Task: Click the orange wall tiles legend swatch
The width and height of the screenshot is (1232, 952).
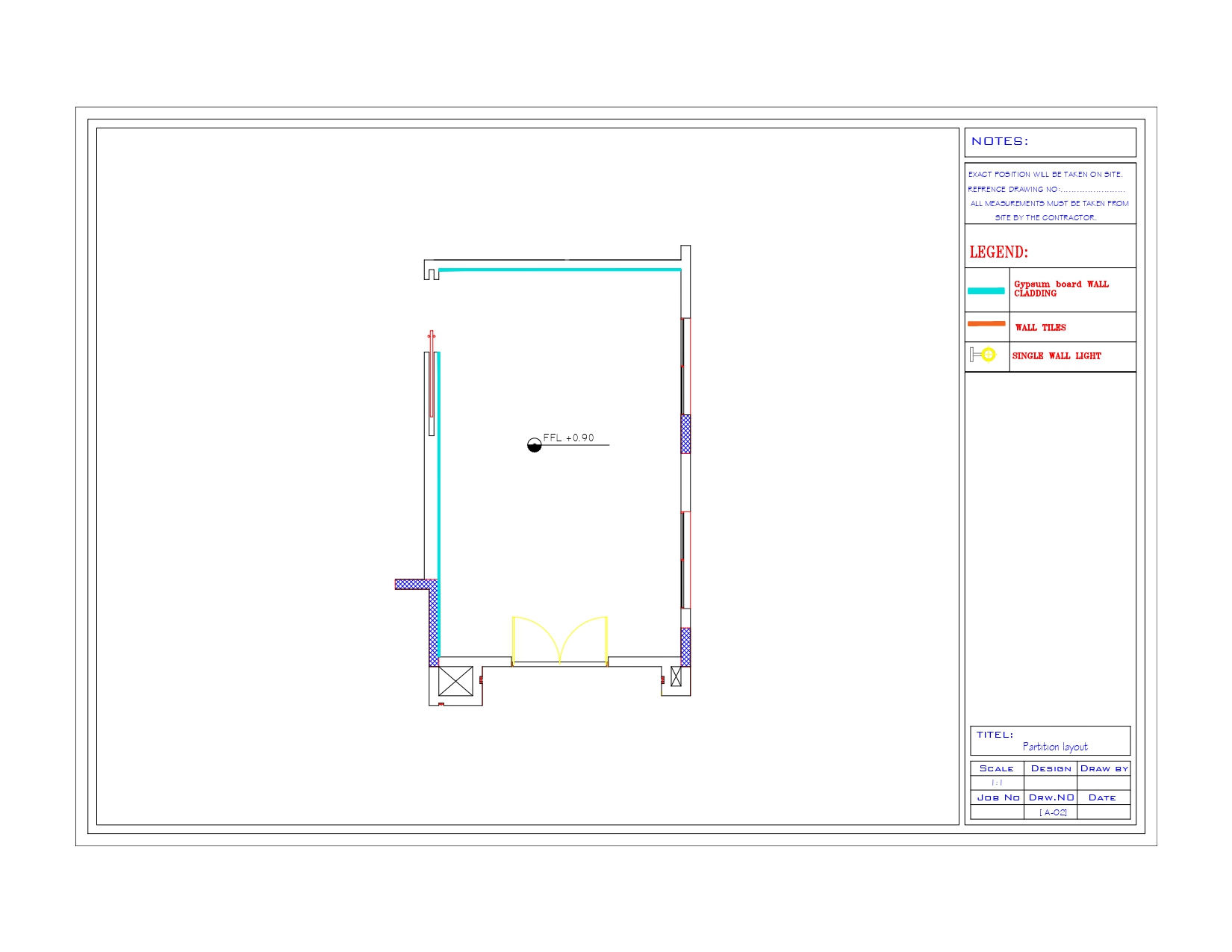Action: [x=987, y=323]
